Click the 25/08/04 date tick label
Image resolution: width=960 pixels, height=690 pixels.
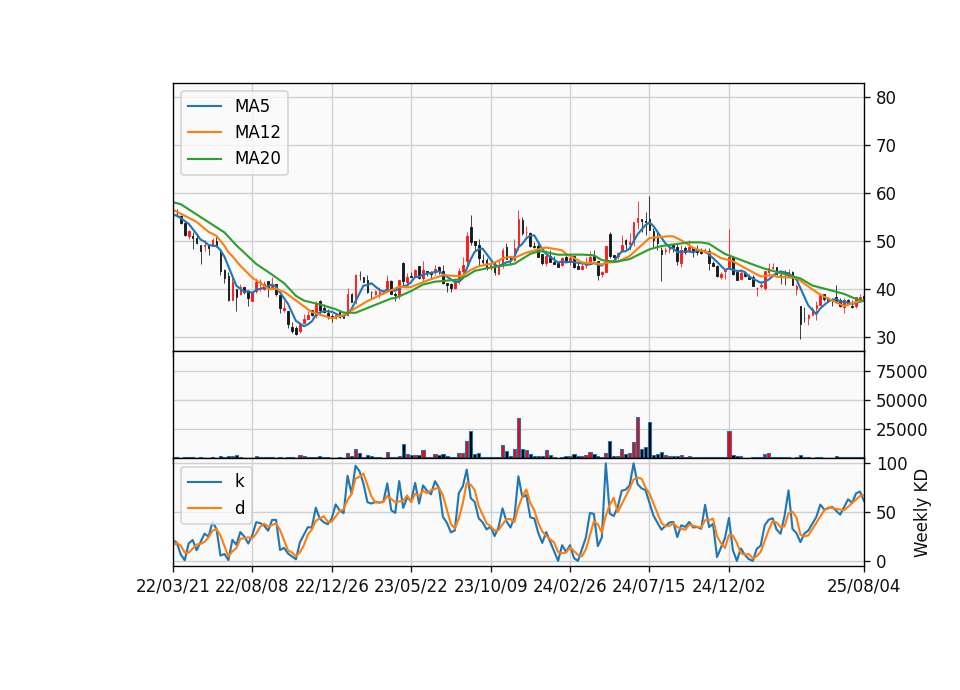pos(864,586)
